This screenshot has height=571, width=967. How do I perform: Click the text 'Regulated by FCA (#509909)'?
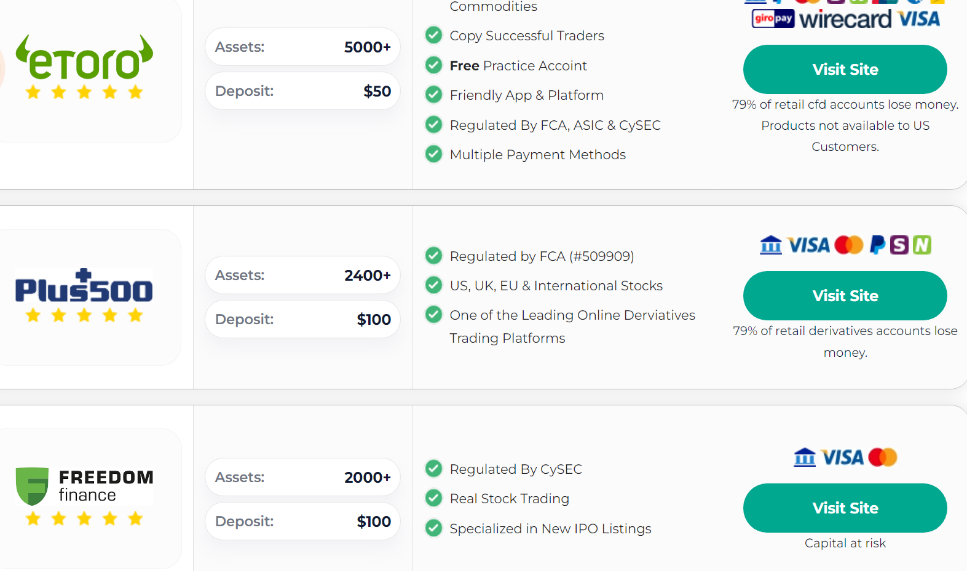coord(541,256)
